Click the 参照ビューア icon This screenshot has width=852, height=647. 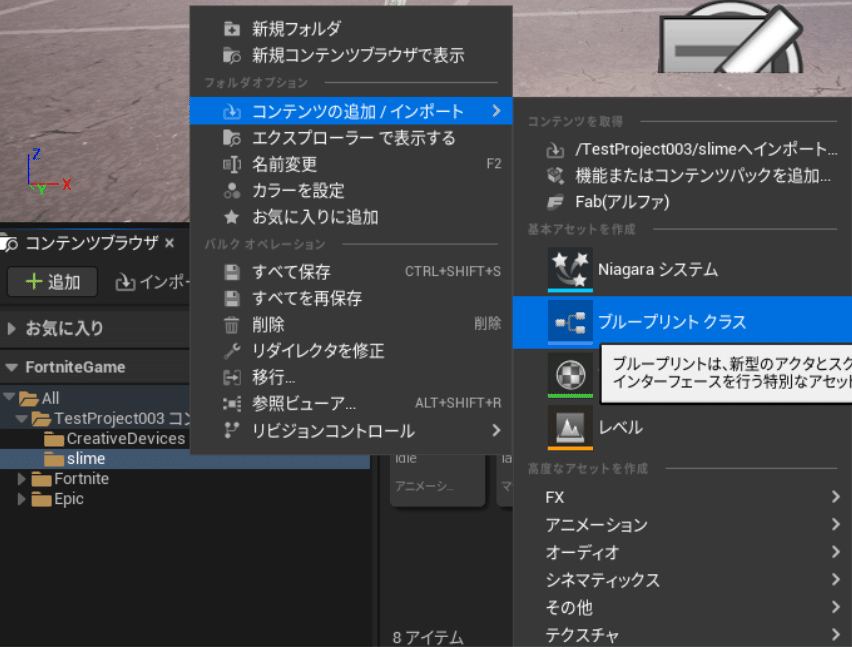pos(232,404)
